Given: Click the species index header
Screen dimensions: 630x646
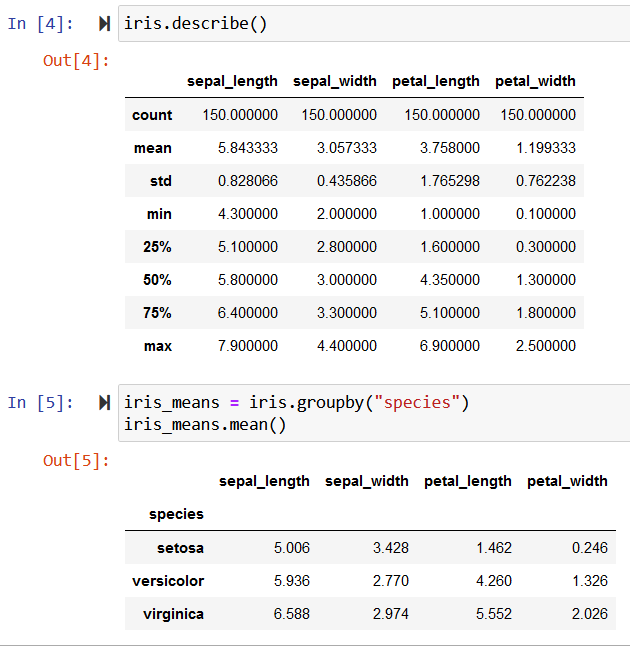Looking at the screenshot, I should pos(176,514).
